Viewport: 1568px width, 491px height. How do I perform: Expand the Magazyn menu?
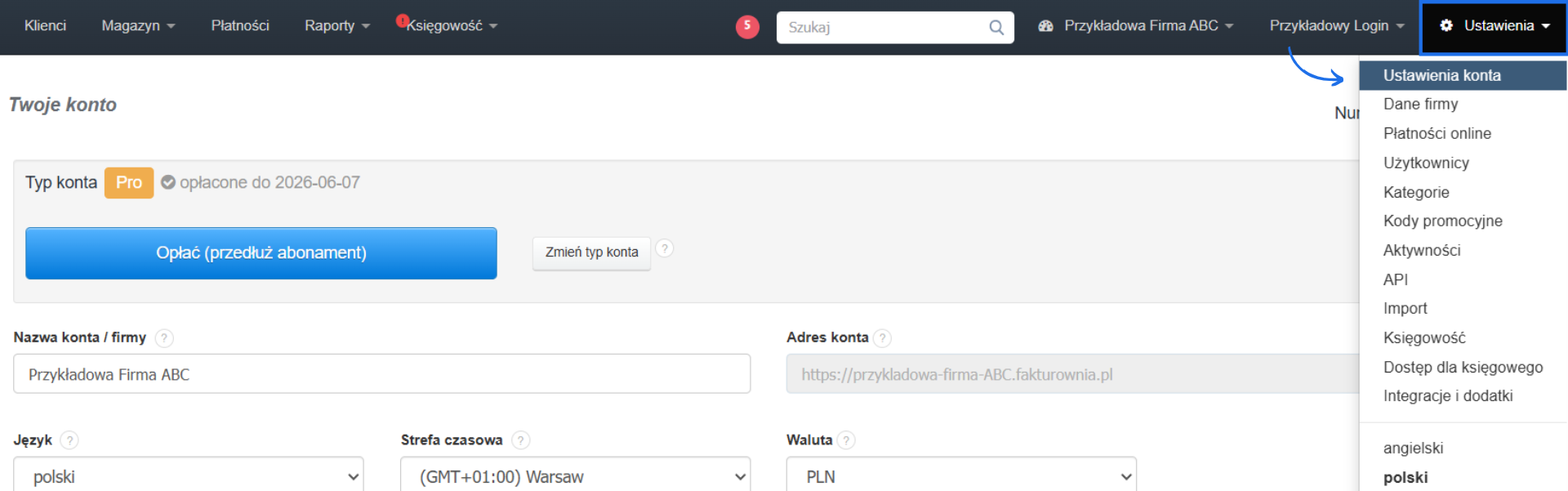click(x=138, y=26)
